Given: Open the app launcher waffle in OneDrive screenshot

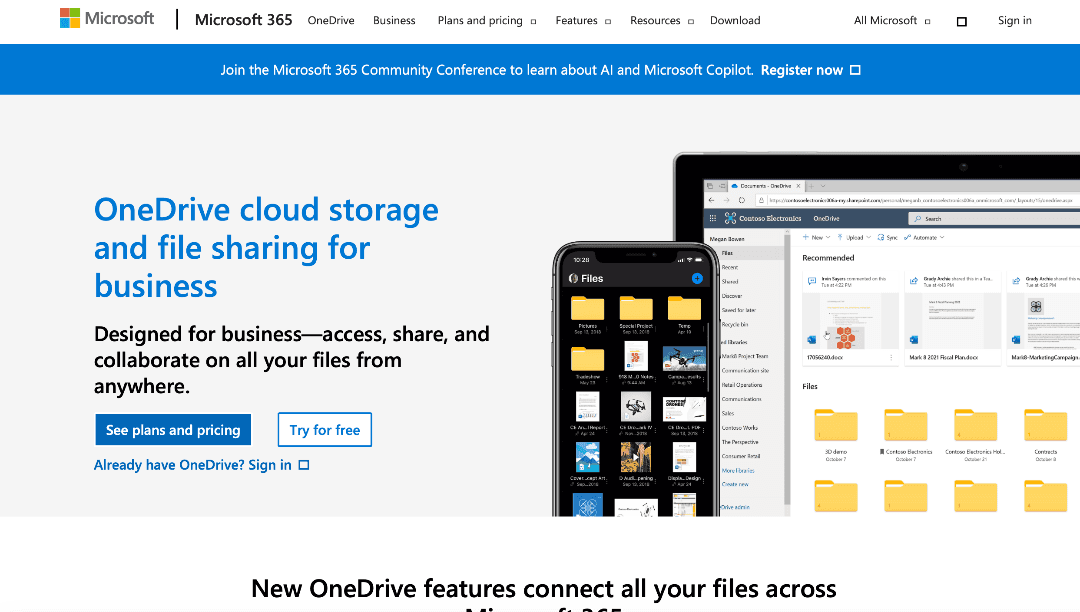Looking at the screenshot, I should [713, 217].
